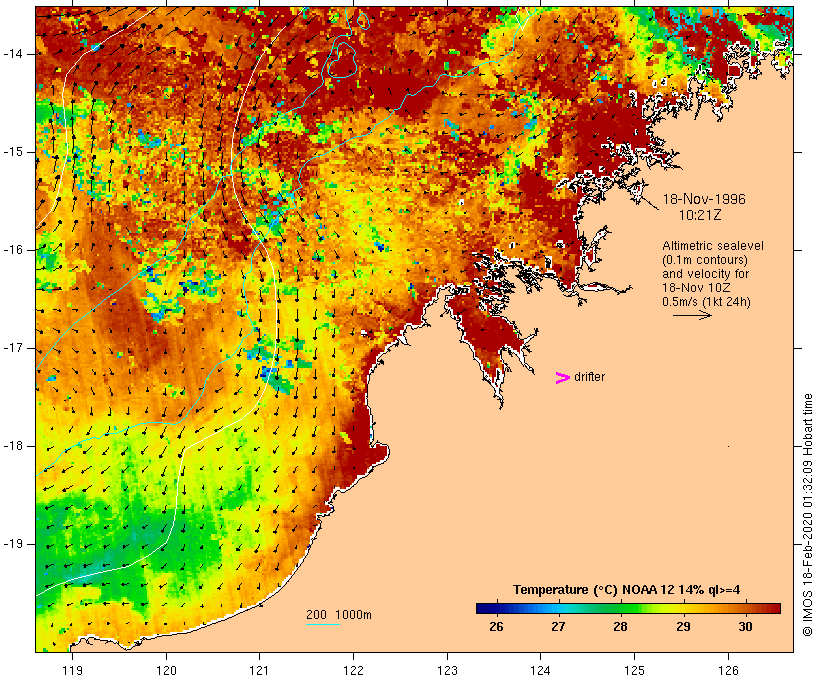820x680 pixels.
Task: Click longitude label 123
Action: click(447, 670)
